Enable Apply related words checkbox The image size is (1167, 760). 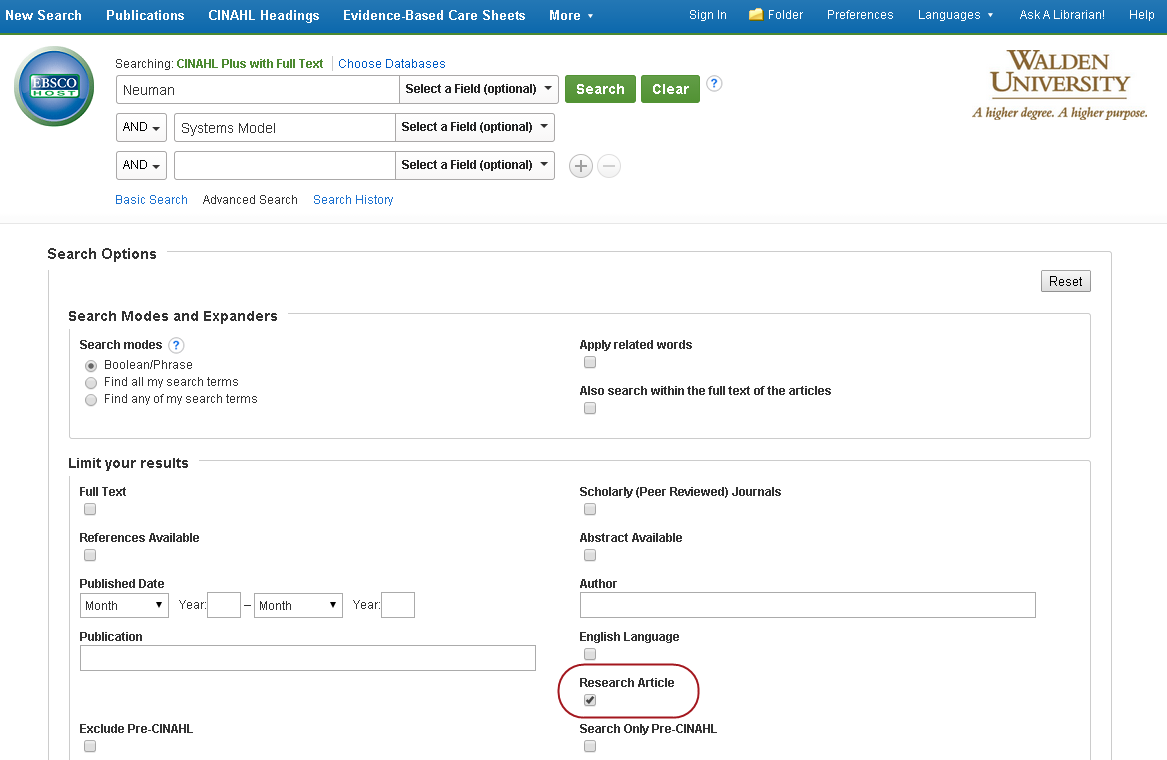[x=590, y=363]
